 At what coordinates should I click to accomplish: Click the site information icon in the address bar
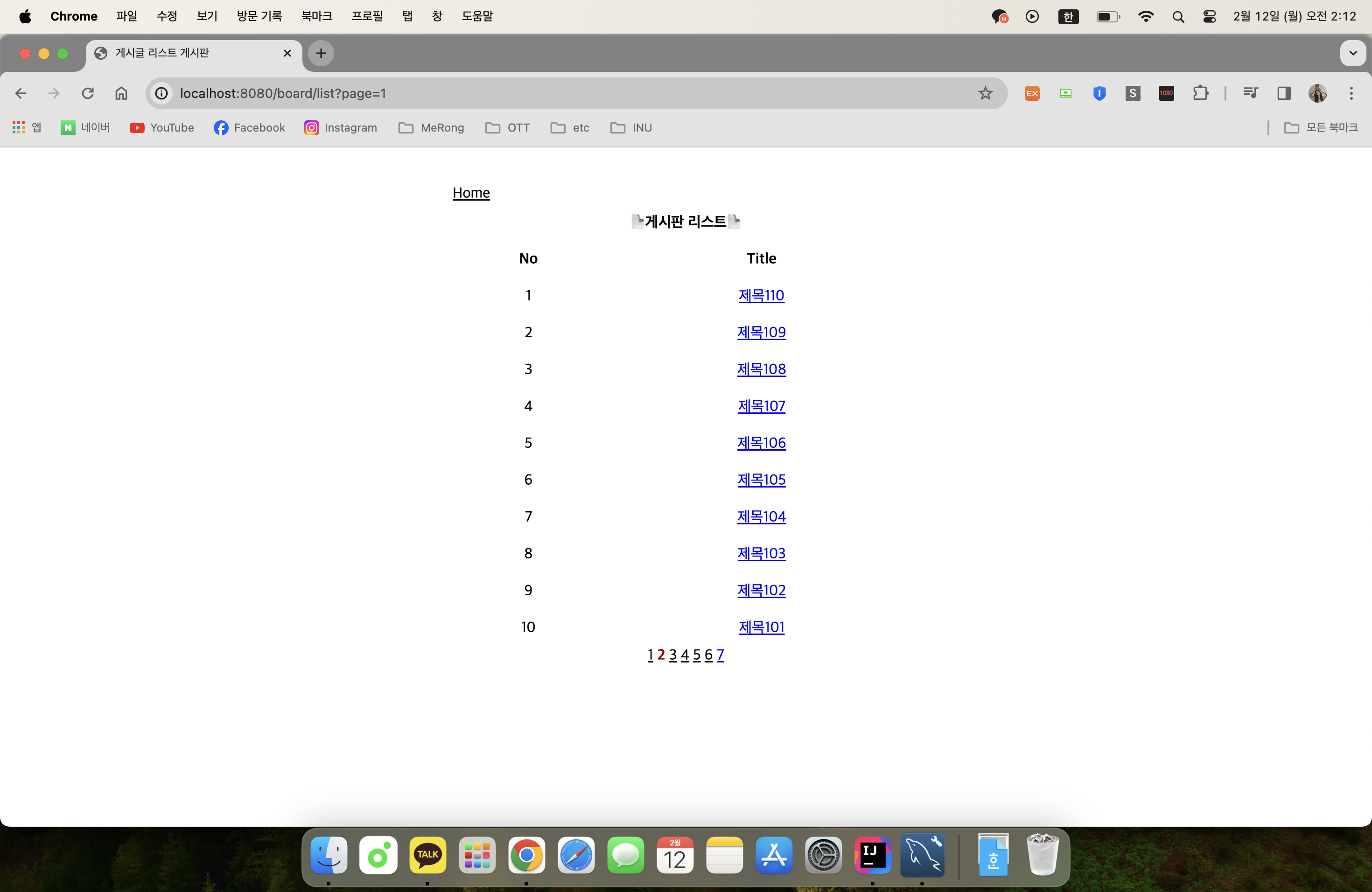click(x=162, y=93)
